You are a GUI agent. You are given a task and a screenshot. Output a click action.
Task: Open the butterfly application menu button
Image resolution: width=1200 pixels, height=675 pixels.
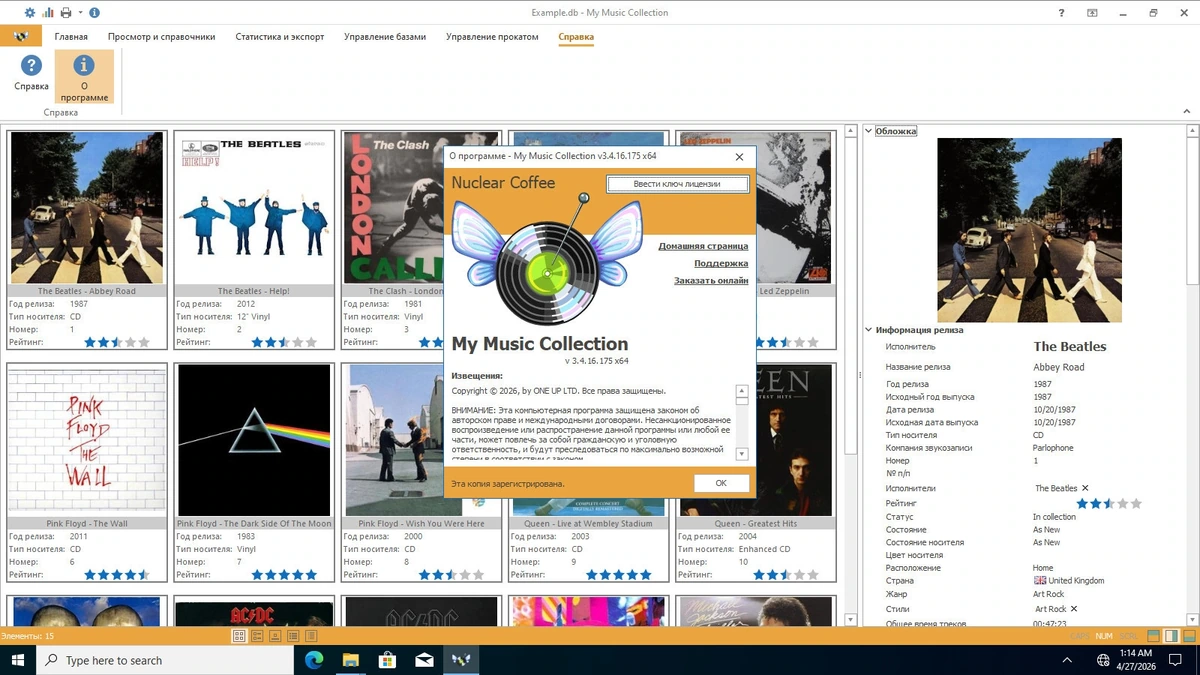[x=20, y=37]
